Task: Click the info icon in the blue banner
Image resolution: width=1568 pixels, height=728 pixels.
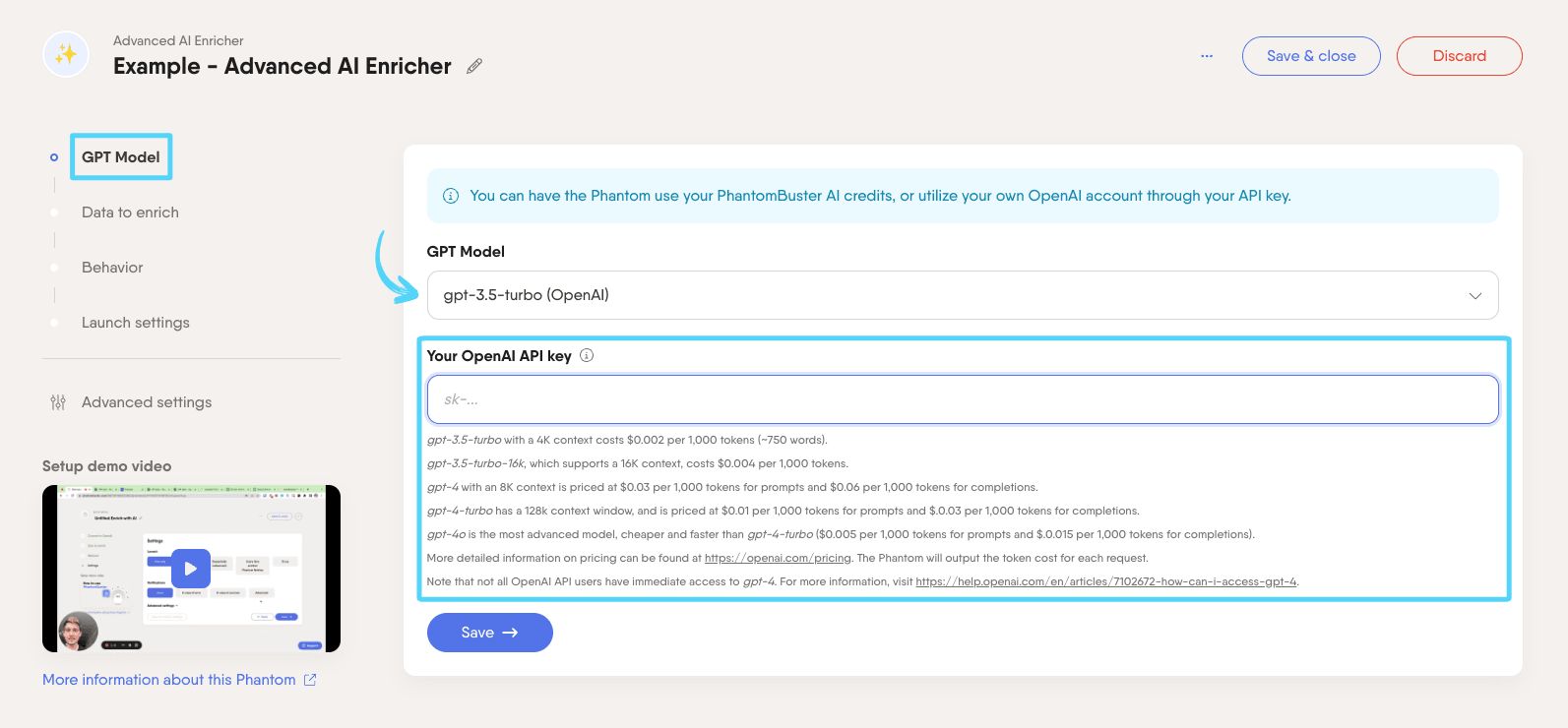Action: pyautogui.click(x=451, y=196)
